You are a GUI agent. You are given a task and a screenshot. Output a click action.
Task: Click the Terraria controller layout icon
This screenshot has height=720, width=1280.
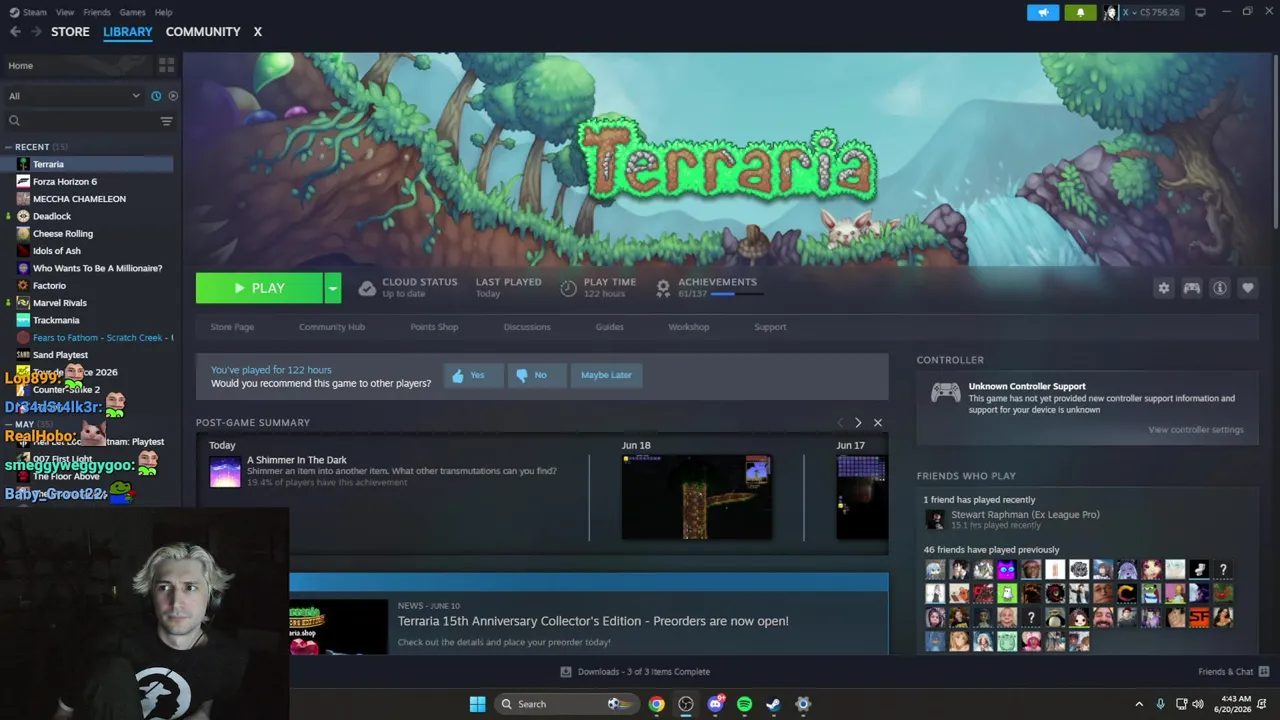(1192, 288)
